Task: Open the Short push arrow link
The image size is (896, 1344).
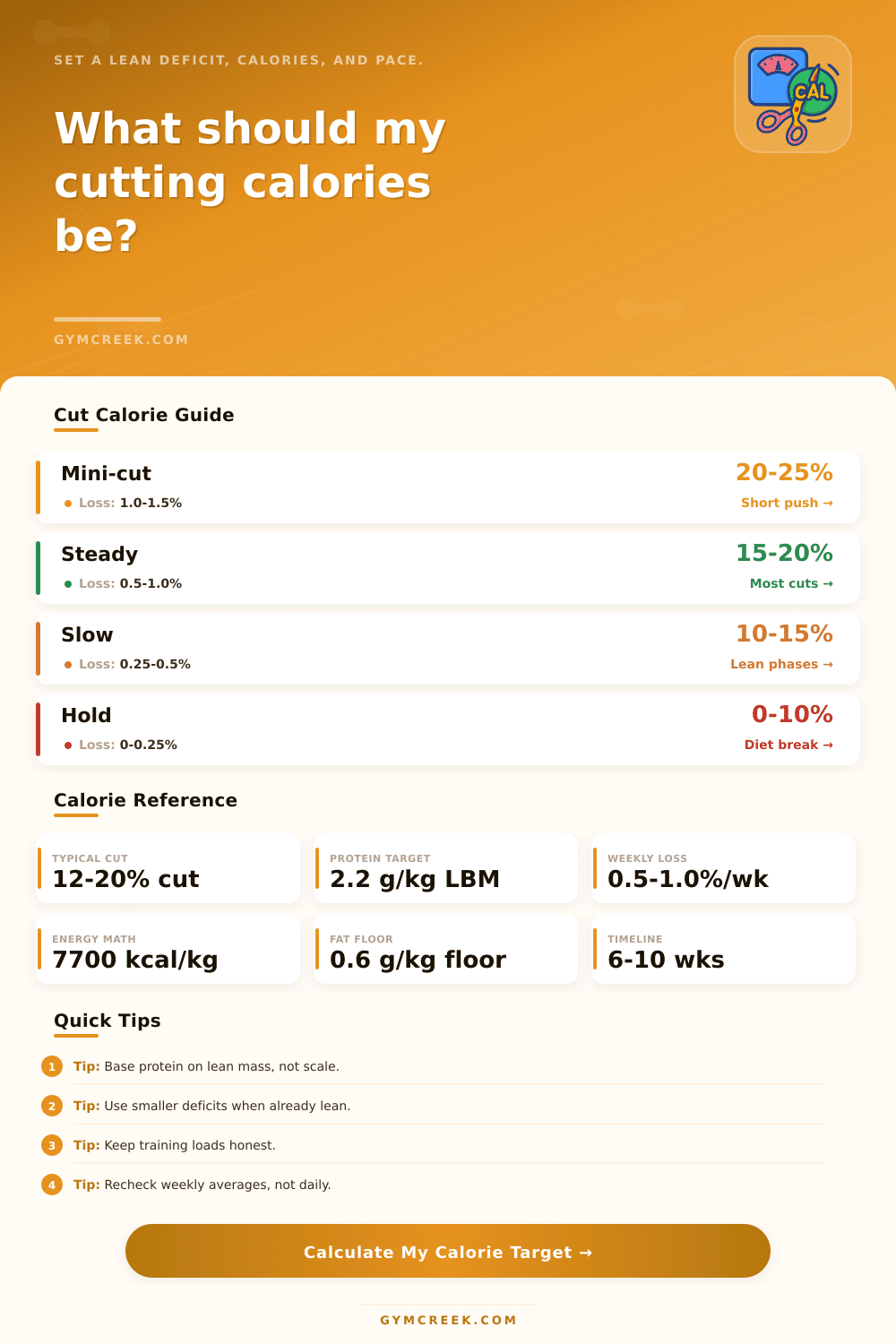Action: (x=787, y=503)
